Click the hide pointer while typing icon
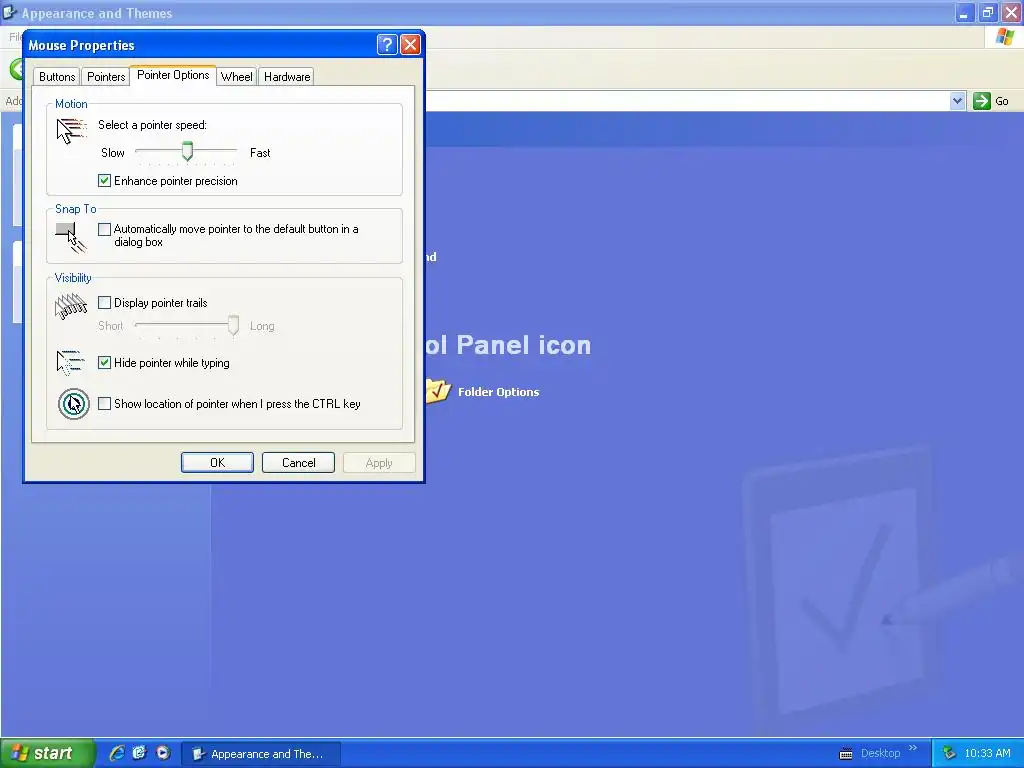The width and height of the screenshot is (1024, 768). [x=71, y=363]
